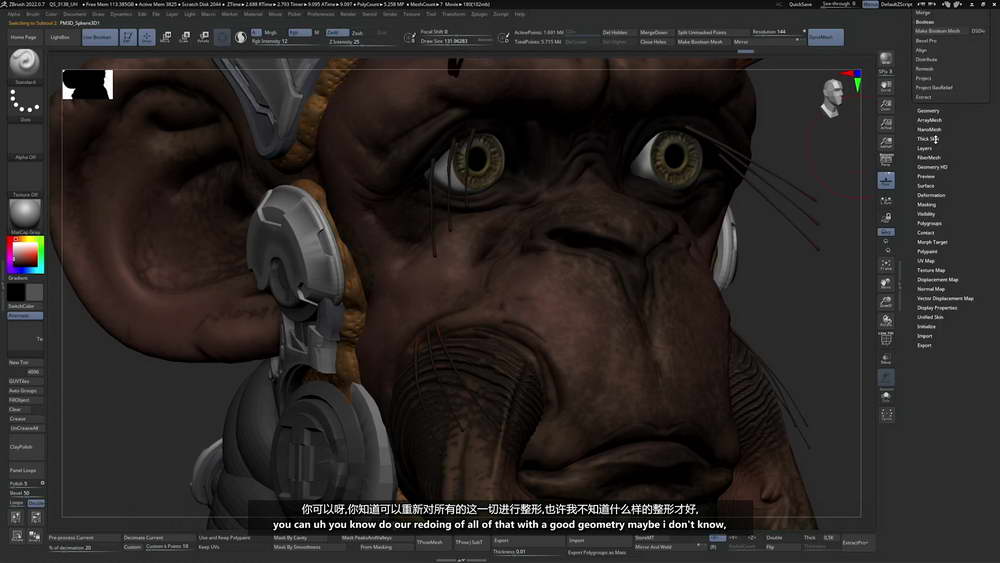Image resolution: width=1000 pixels, height=563 pixels.
Task: Click the Zoom icon on right shelf
Action: [x=886, y=105]
